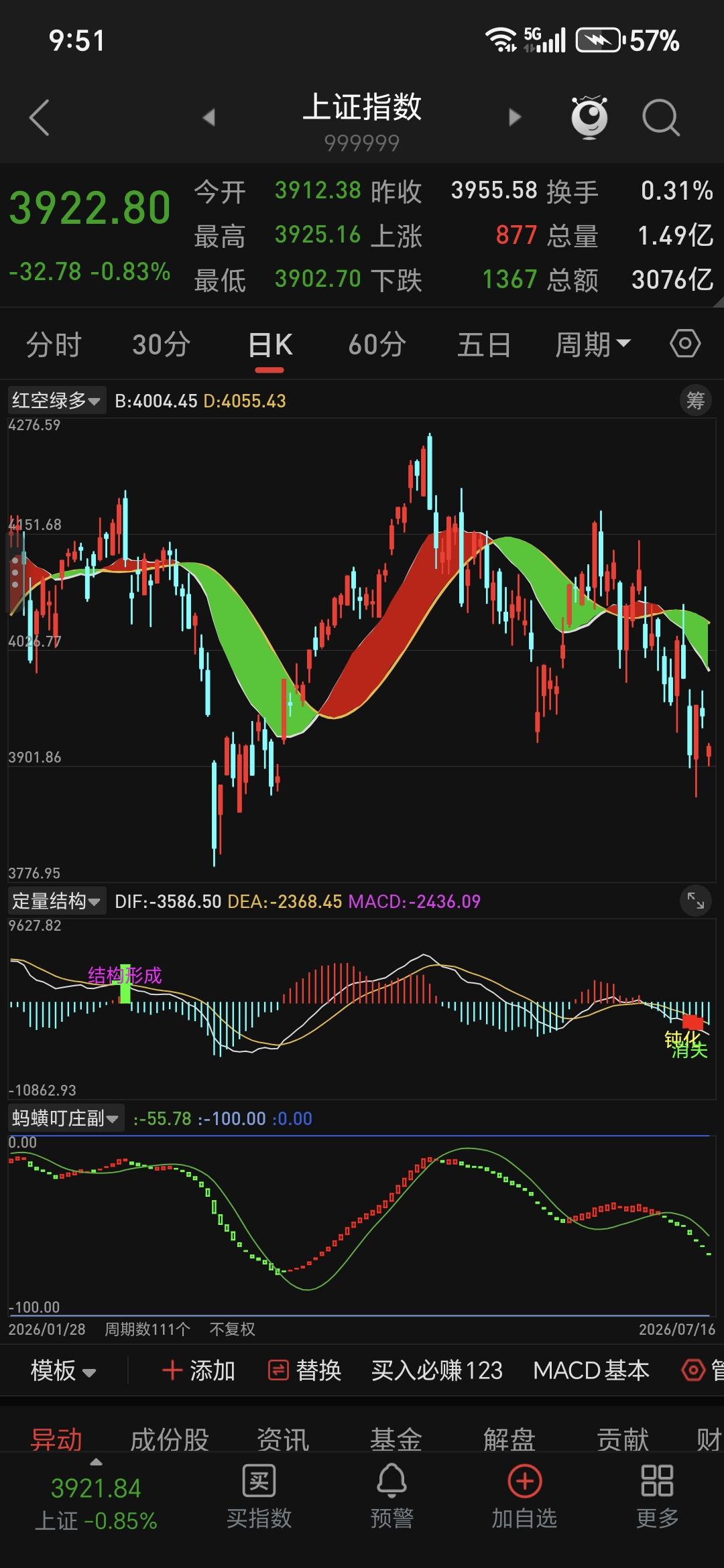Tap the left-edge chart drag handle
The height and width of the screenshot is (1568, 724).
point(15,574)
